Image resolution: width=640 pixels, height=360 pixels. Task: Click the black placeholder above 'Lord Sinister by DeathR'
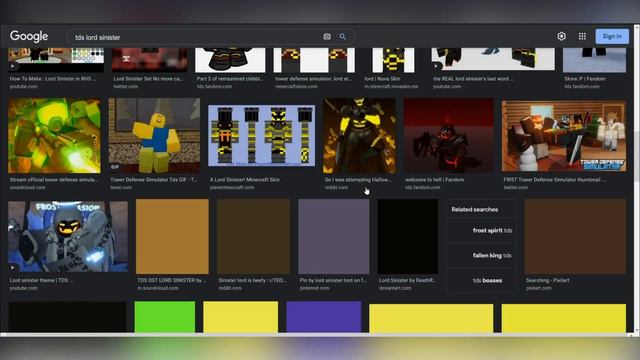pyautogui.click(x=408, y=236)
